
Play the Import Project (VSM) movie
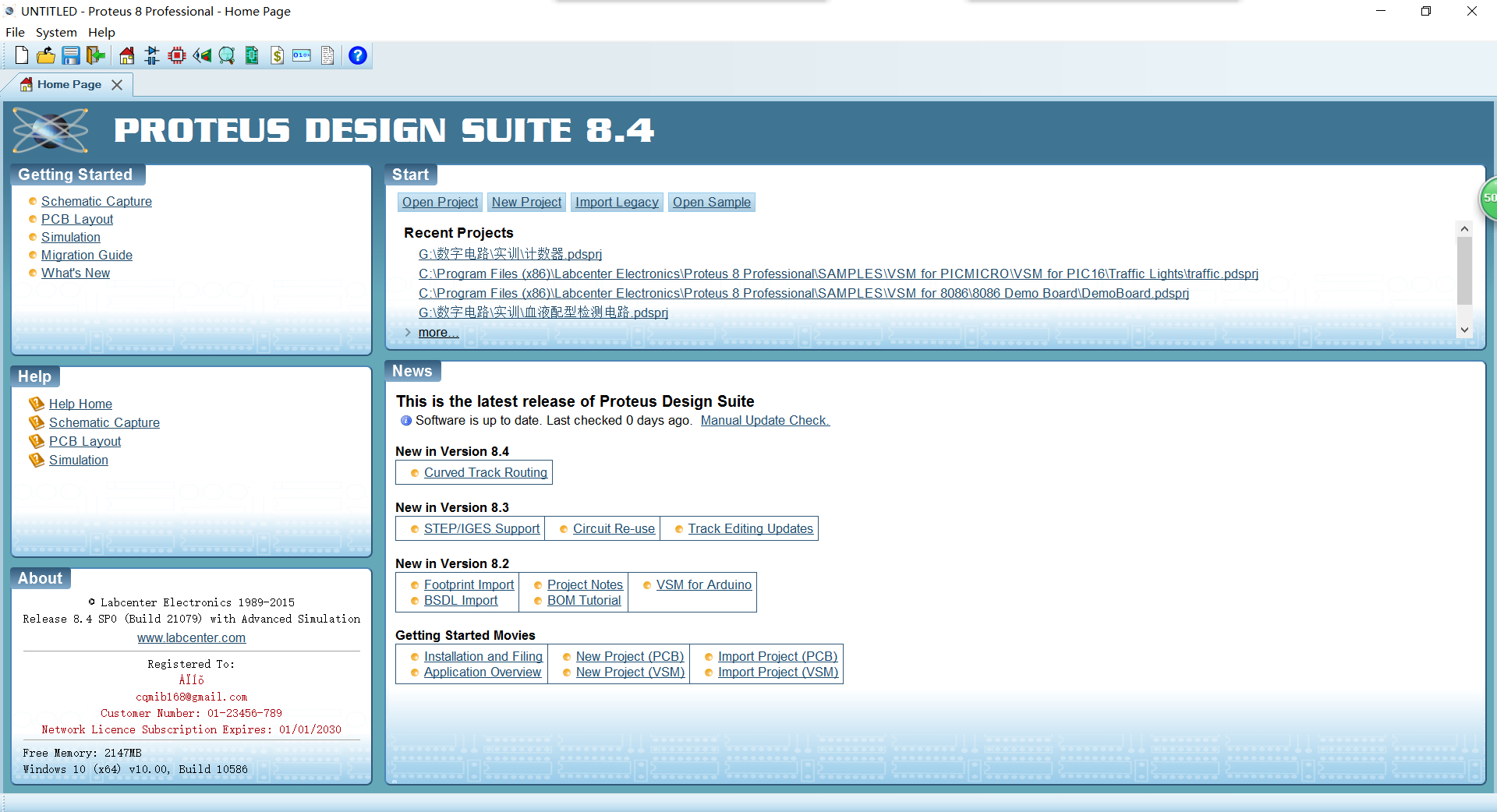[x=778, y=672]
